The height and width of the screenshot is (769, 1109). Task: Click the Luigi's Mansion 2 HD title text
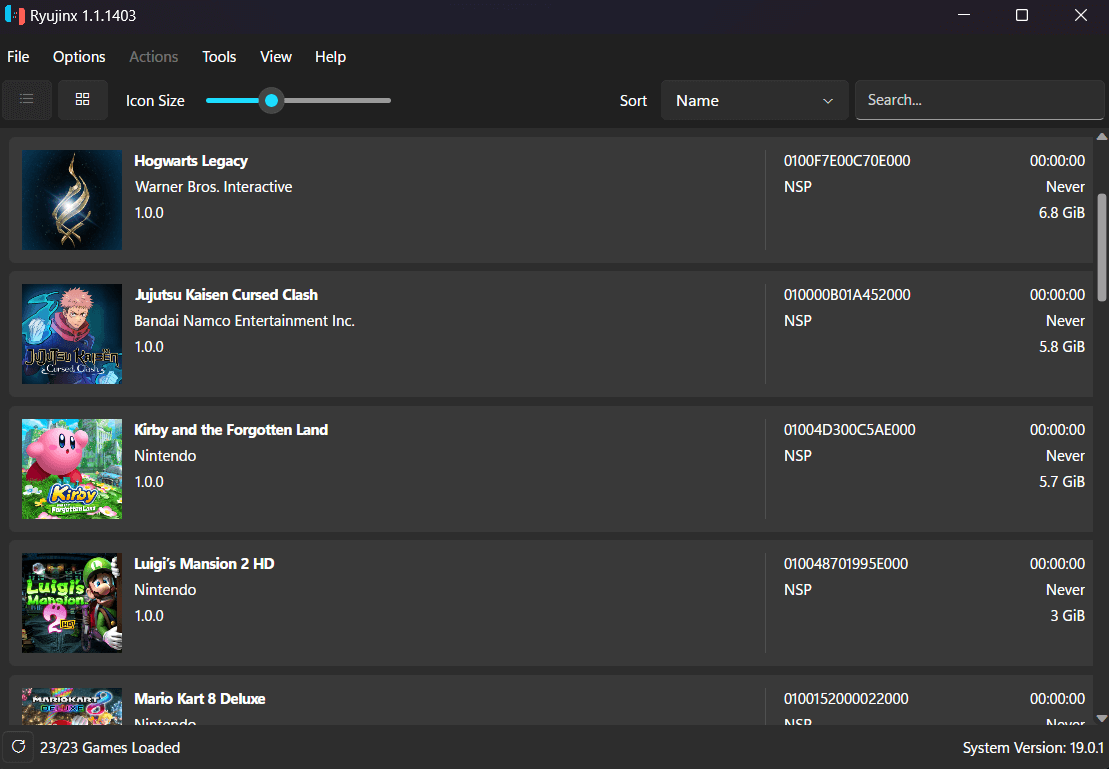point(204,564)
